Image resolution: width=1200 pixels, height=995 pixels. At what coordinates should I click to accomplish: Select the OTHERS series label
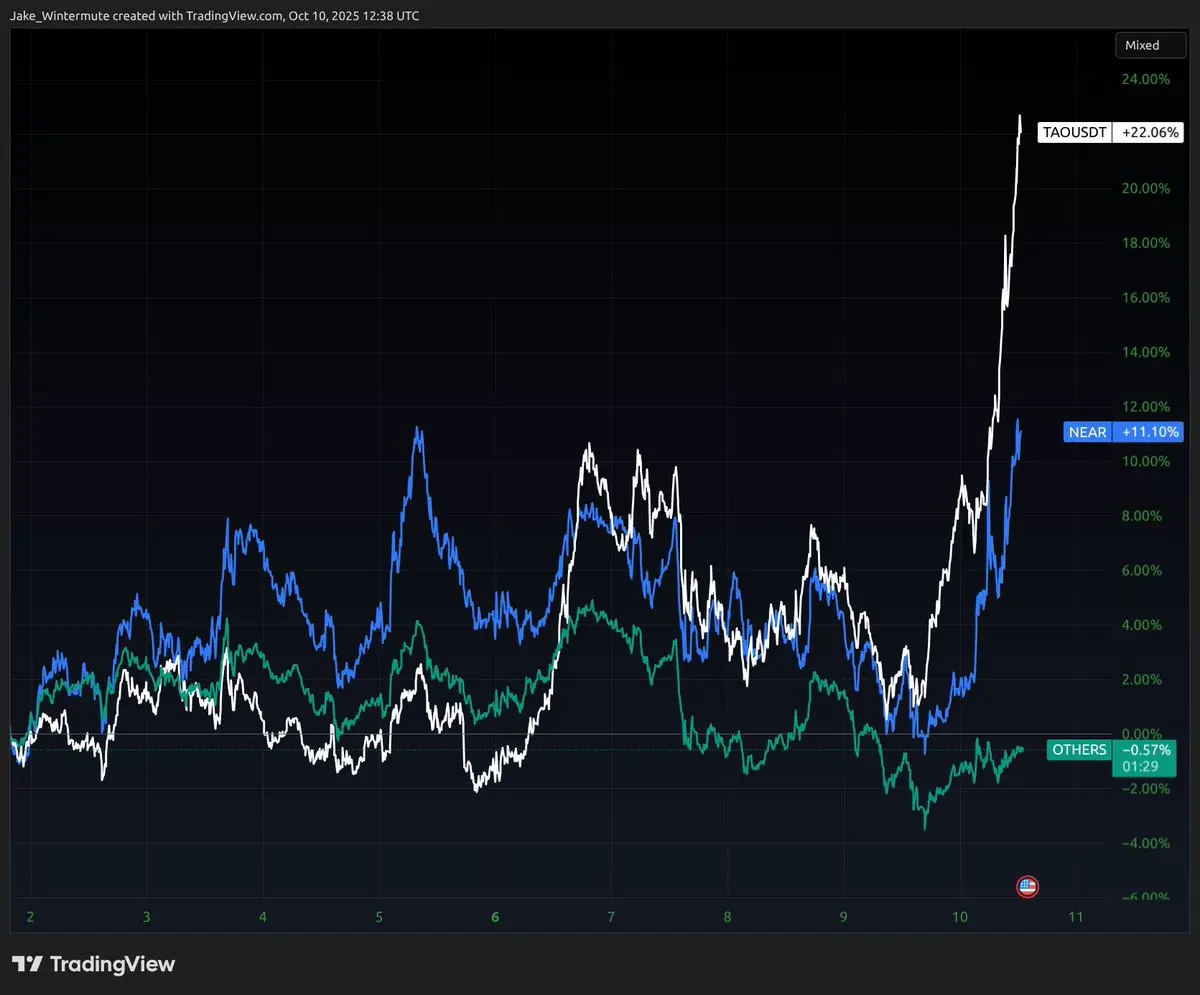click(1079, 750)
